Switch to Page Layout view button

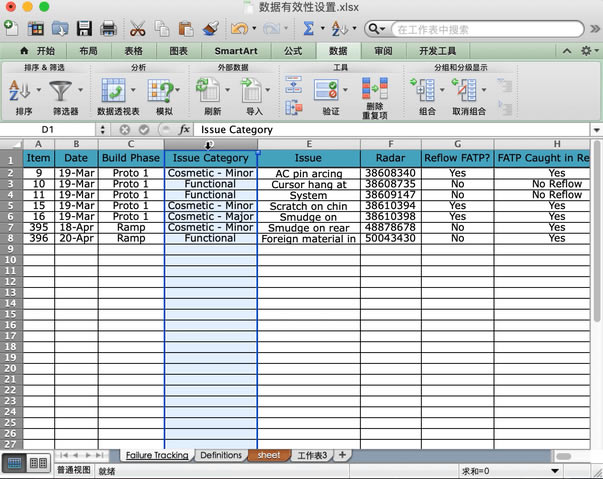pos(37,463)
